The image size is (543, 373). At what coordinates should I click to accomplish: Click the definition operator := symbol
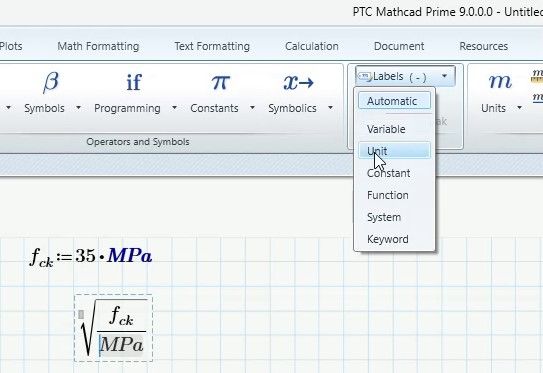(x=65, y=257)
